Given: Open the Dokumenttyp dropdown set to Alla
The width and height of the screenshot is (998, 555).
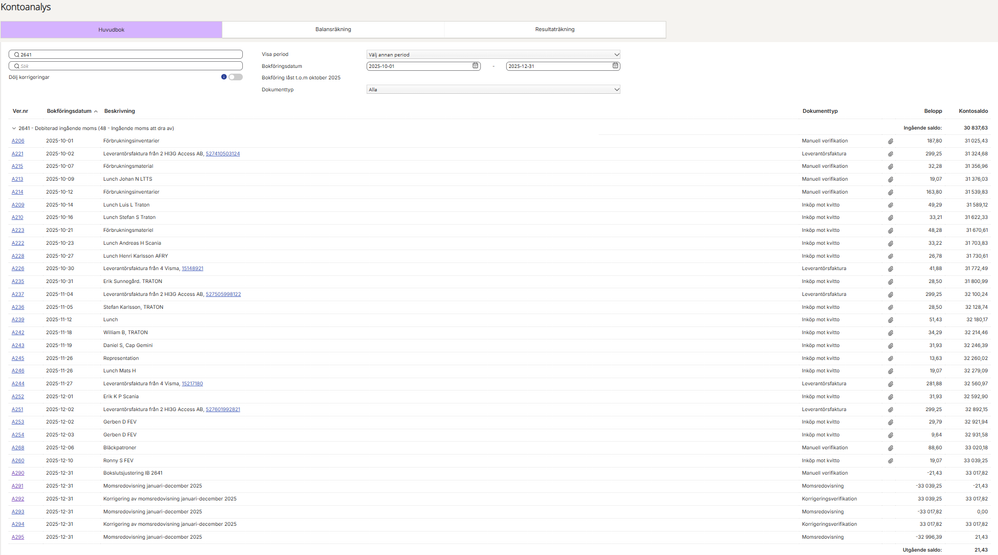Looking at the screenshot, I should (x=493, y=90).
